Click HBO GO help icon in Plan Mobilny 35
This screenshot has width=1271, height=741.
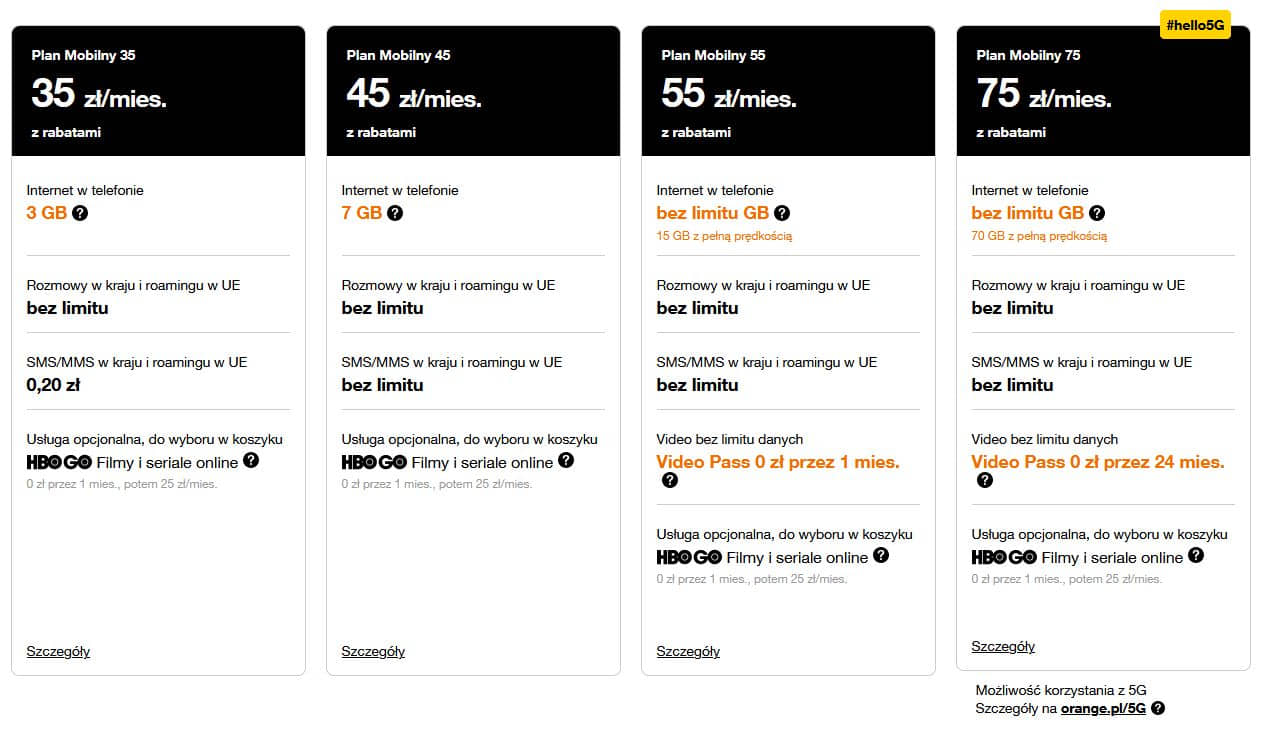tap(251, 460)
